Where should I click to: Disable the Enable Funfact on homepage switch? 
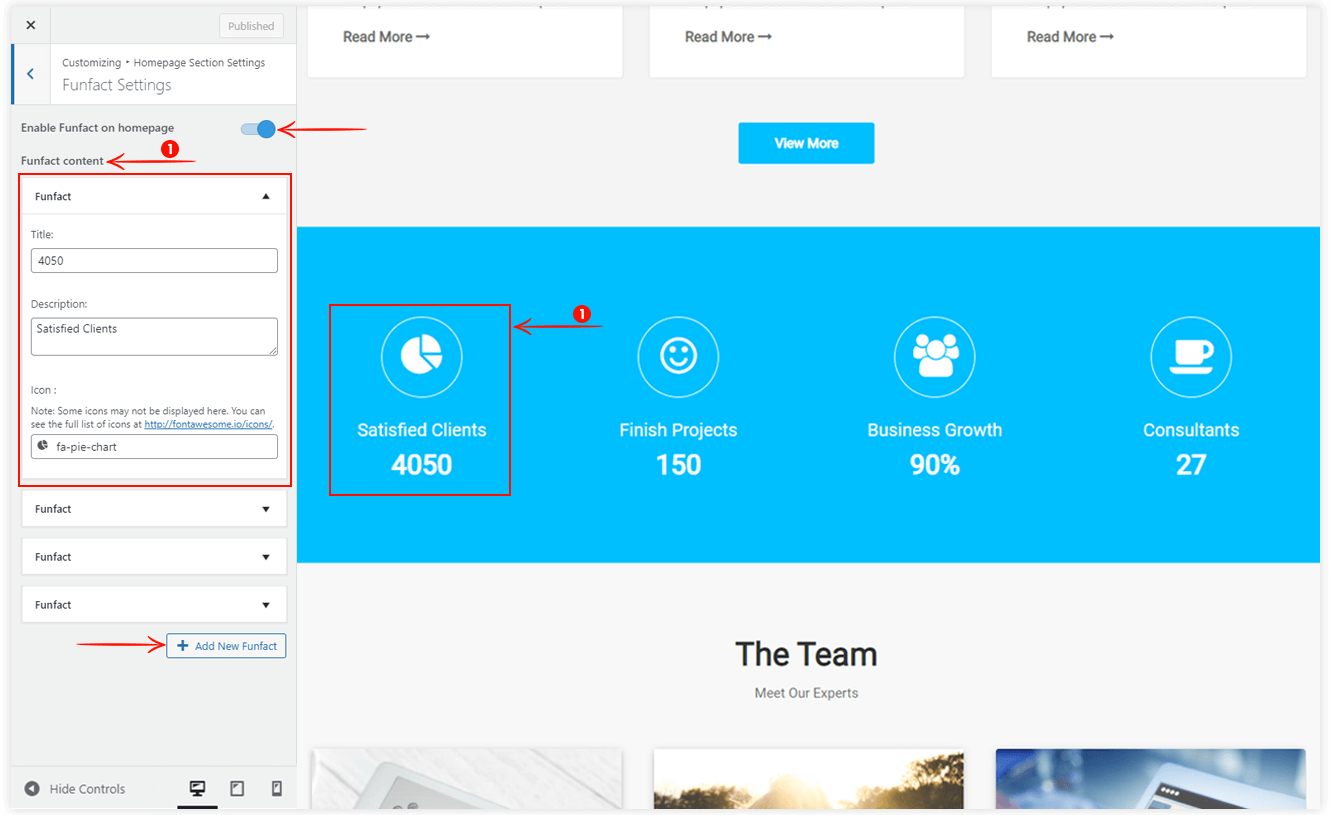[x=258, y=129]
